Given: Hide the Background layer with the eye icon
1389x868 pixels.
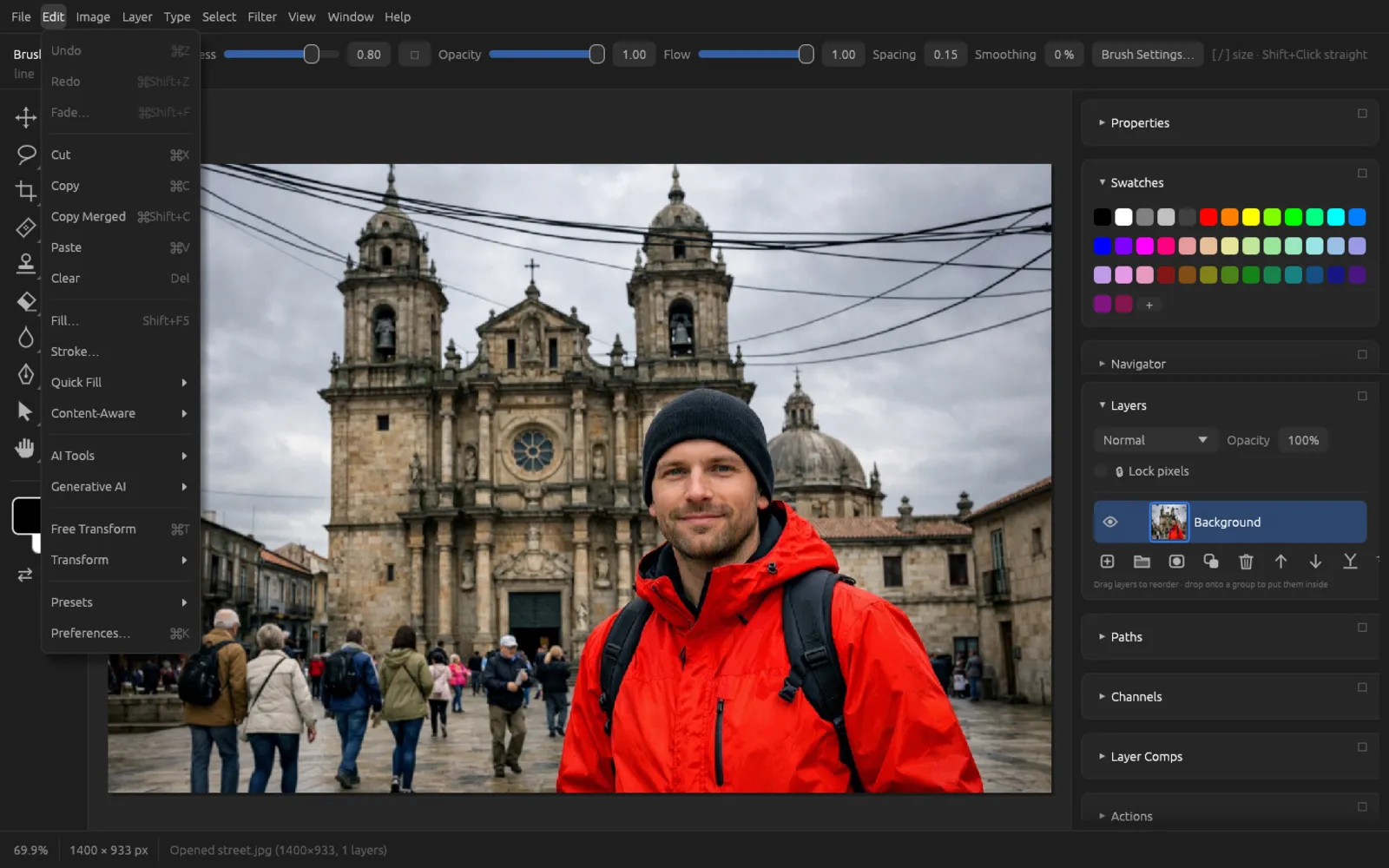Looking at the screenshot, I should pos(1110,522).
